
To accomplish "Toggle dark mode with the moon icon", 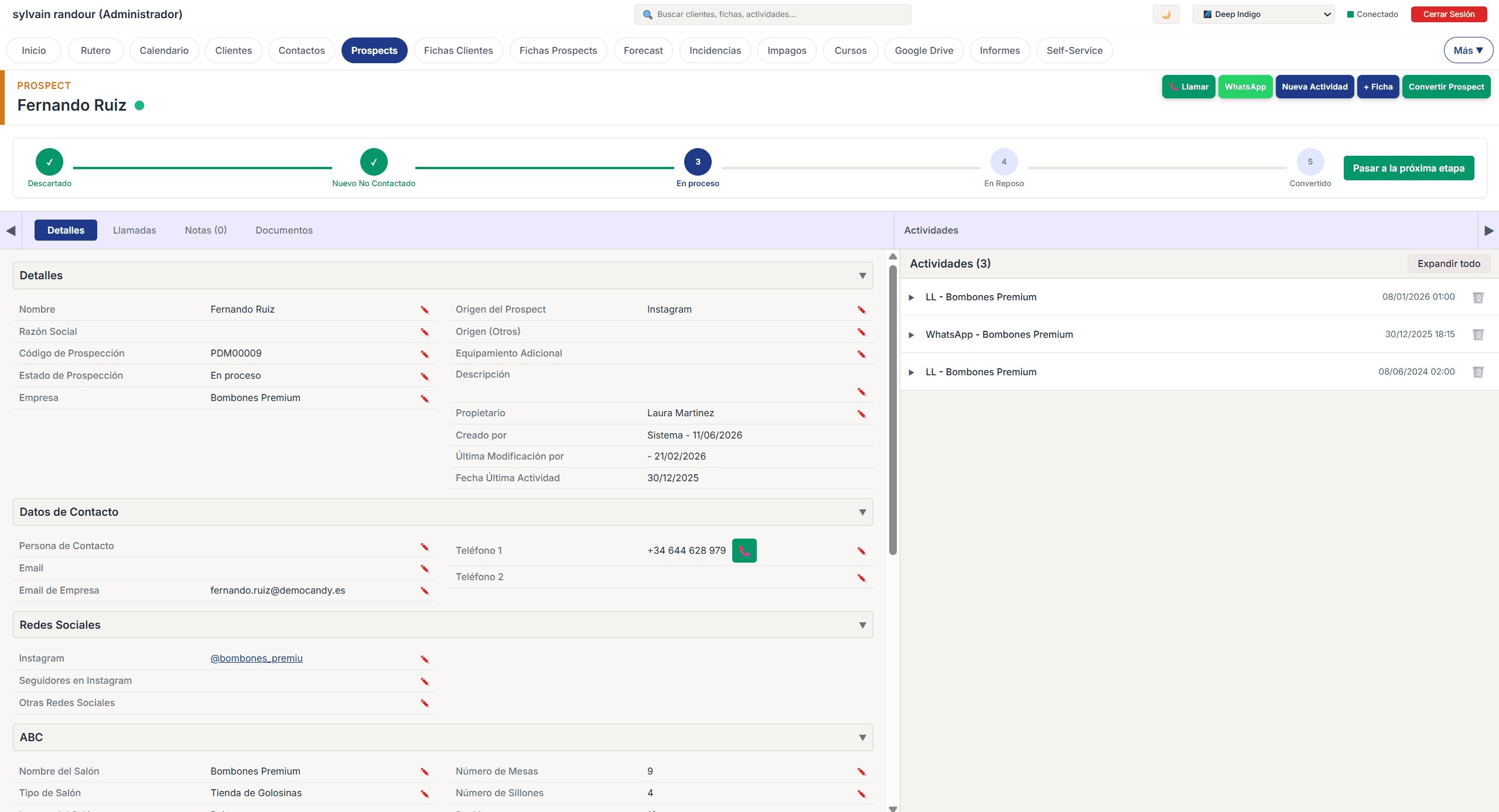I will click(x=1165, y=14).
